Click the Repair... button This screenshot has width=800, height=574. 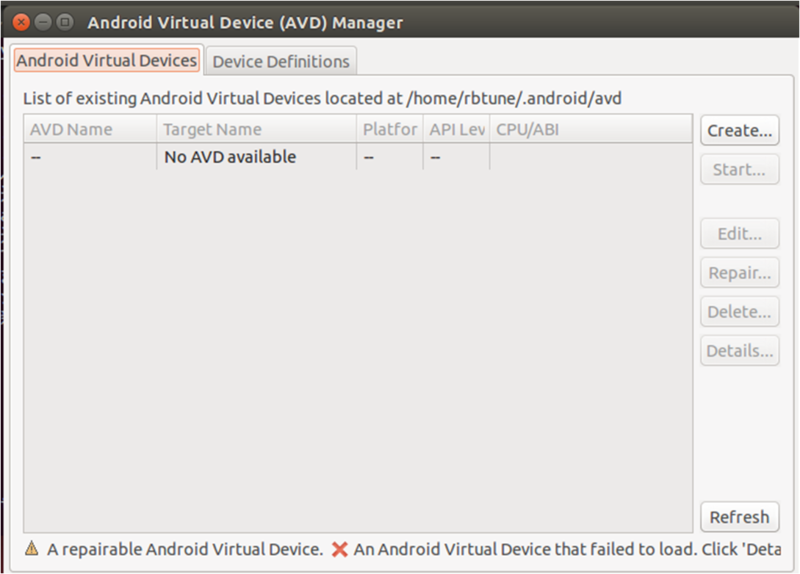point(740,273)
